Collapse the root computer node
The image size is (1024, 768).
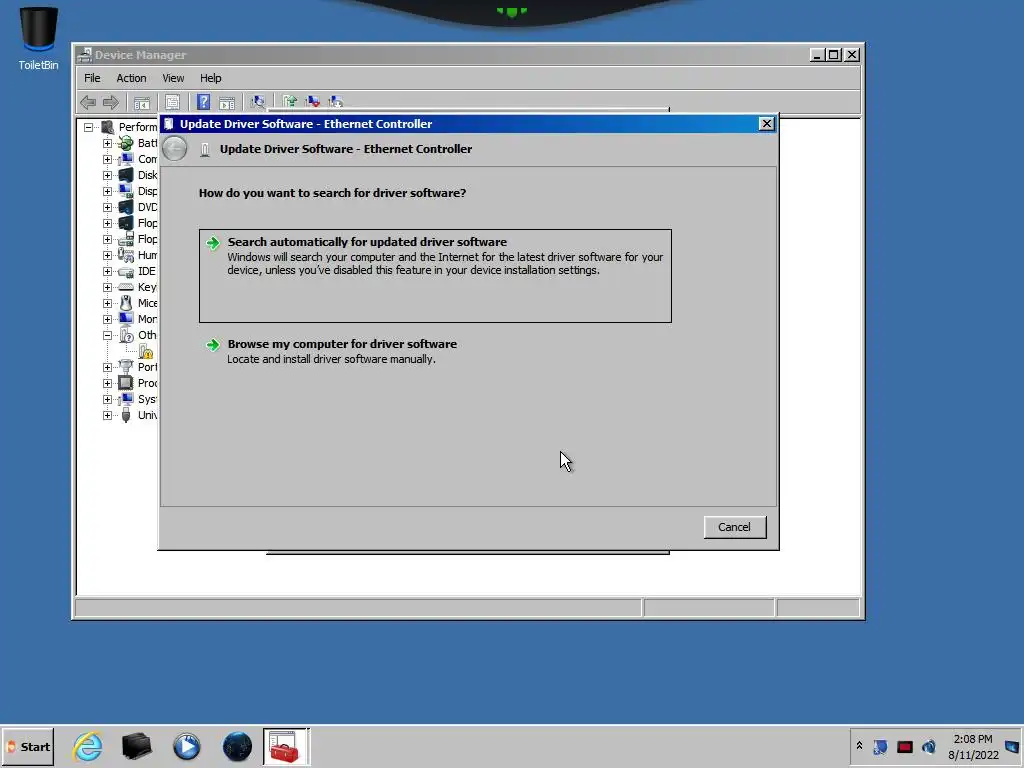[x=88, y=127]
